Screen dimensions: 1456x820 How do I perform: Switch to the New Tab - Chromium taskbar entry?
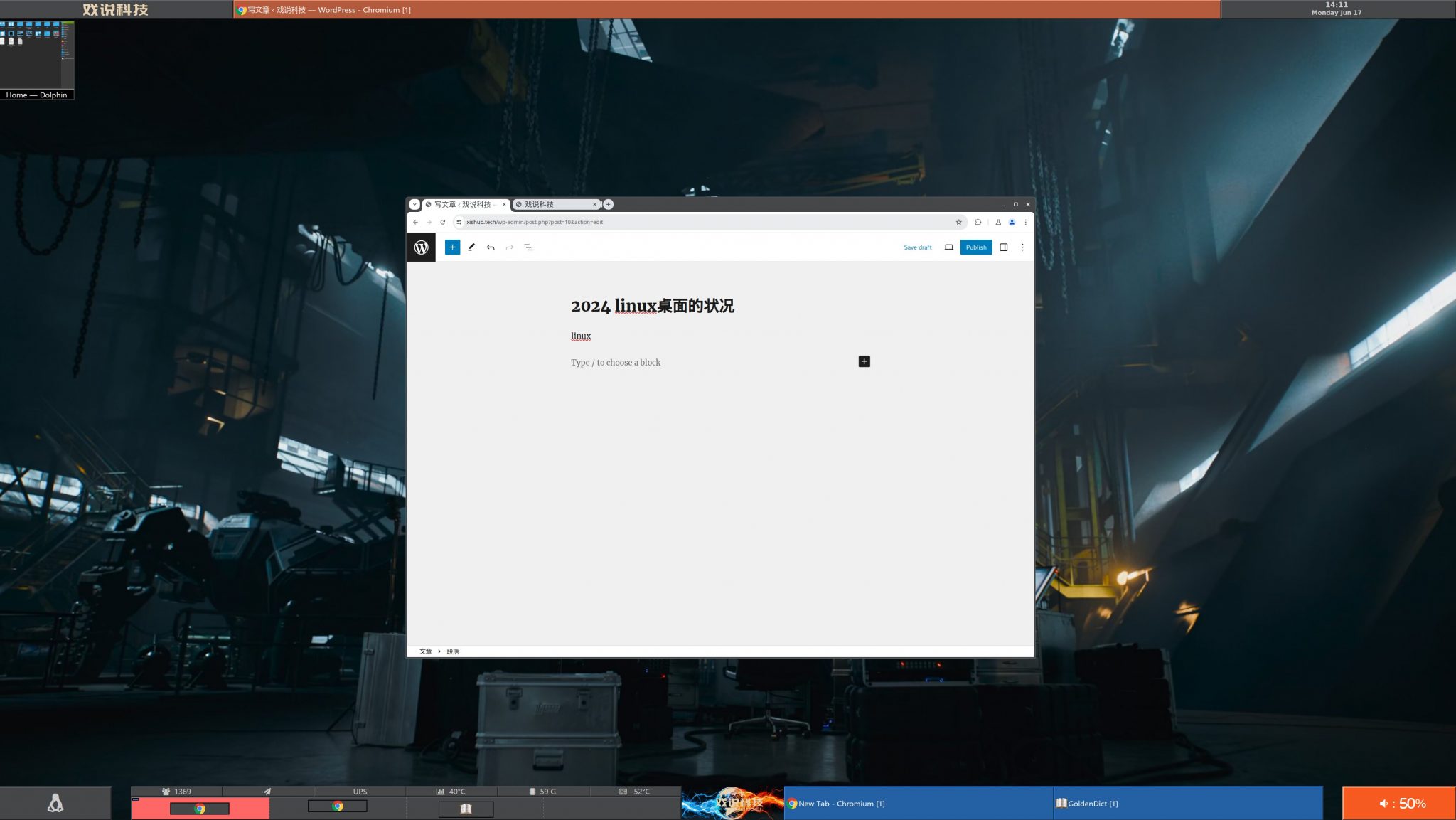[918, 804]
